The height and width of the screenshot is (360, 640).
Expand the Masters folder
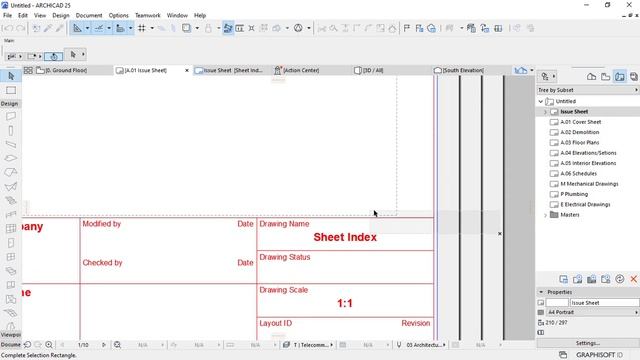click(x=545, y=215)
